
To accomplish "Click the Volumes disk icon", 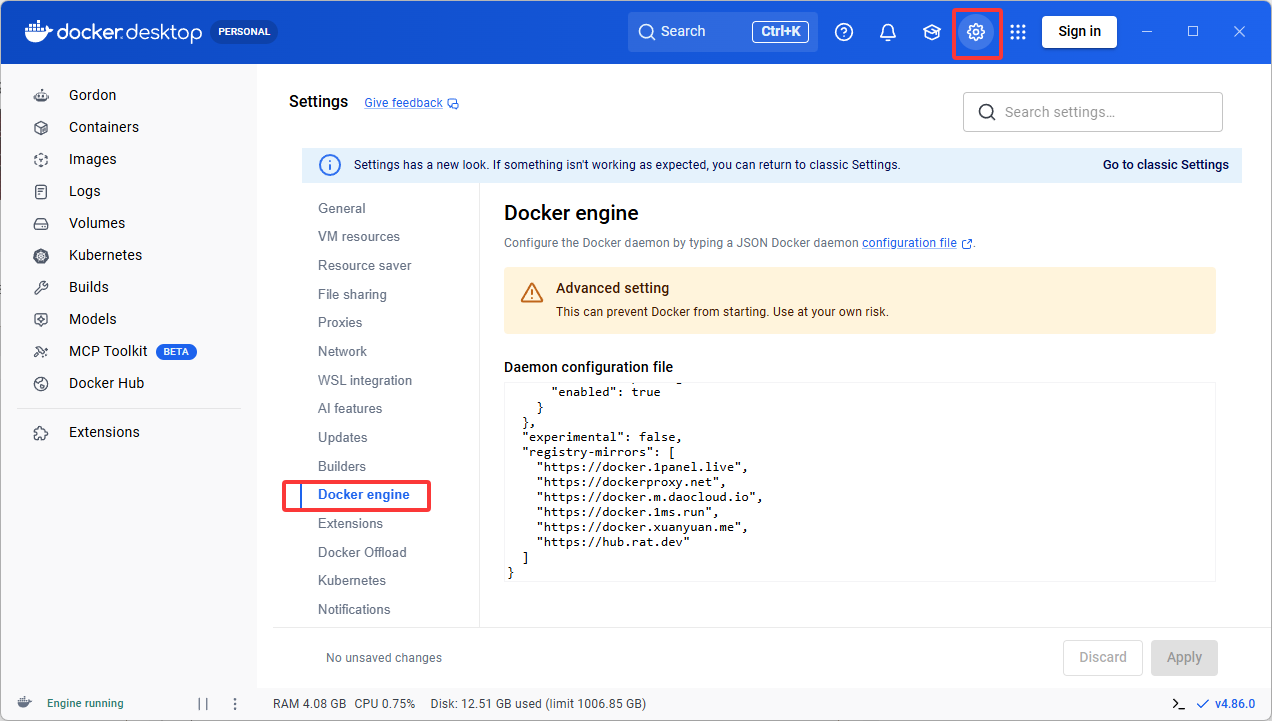I will 41,224.
